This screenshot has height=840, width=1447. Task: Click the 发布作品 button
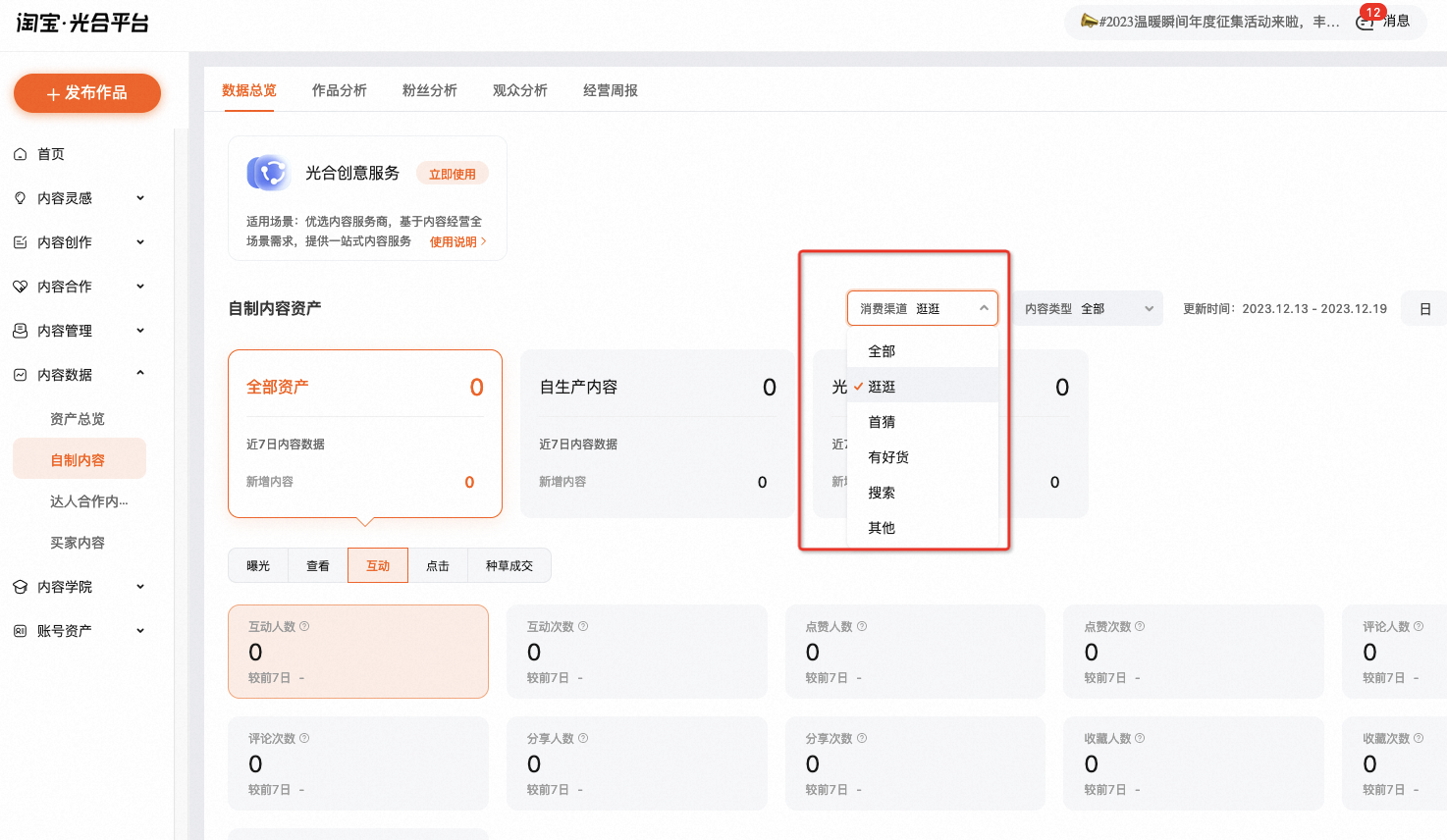click(86, 93)
